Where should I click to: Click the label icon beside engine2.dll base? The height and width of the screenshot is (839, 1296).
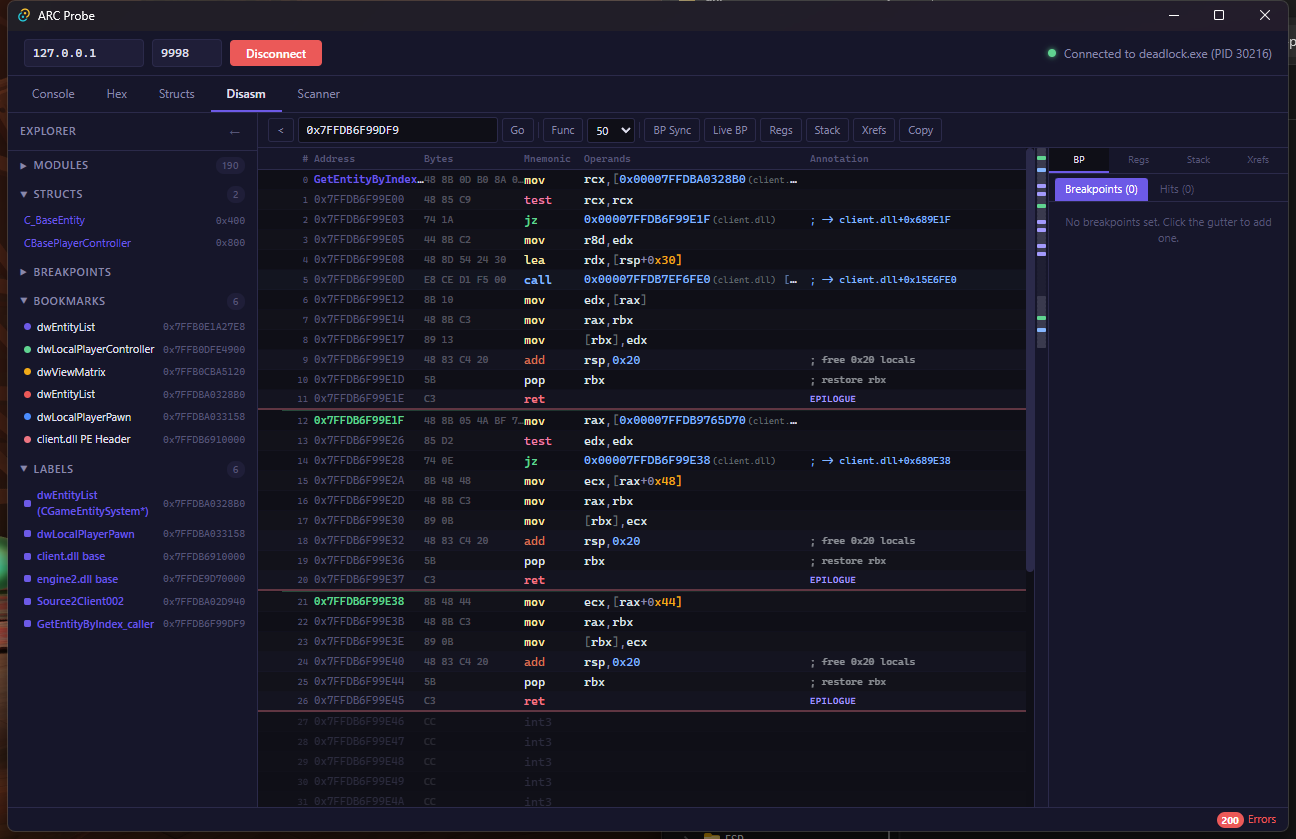click(x=27, y=579)
